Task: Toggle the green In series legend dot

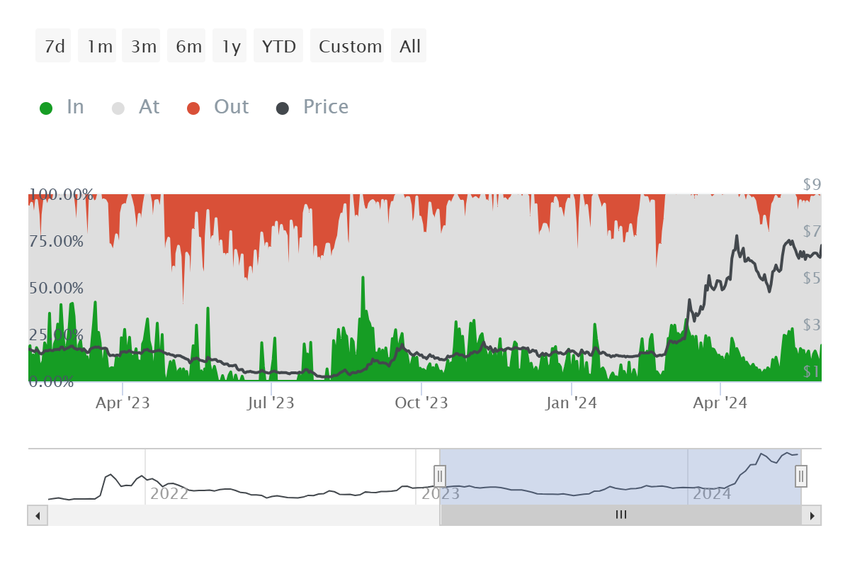Action: coord(46,108)
